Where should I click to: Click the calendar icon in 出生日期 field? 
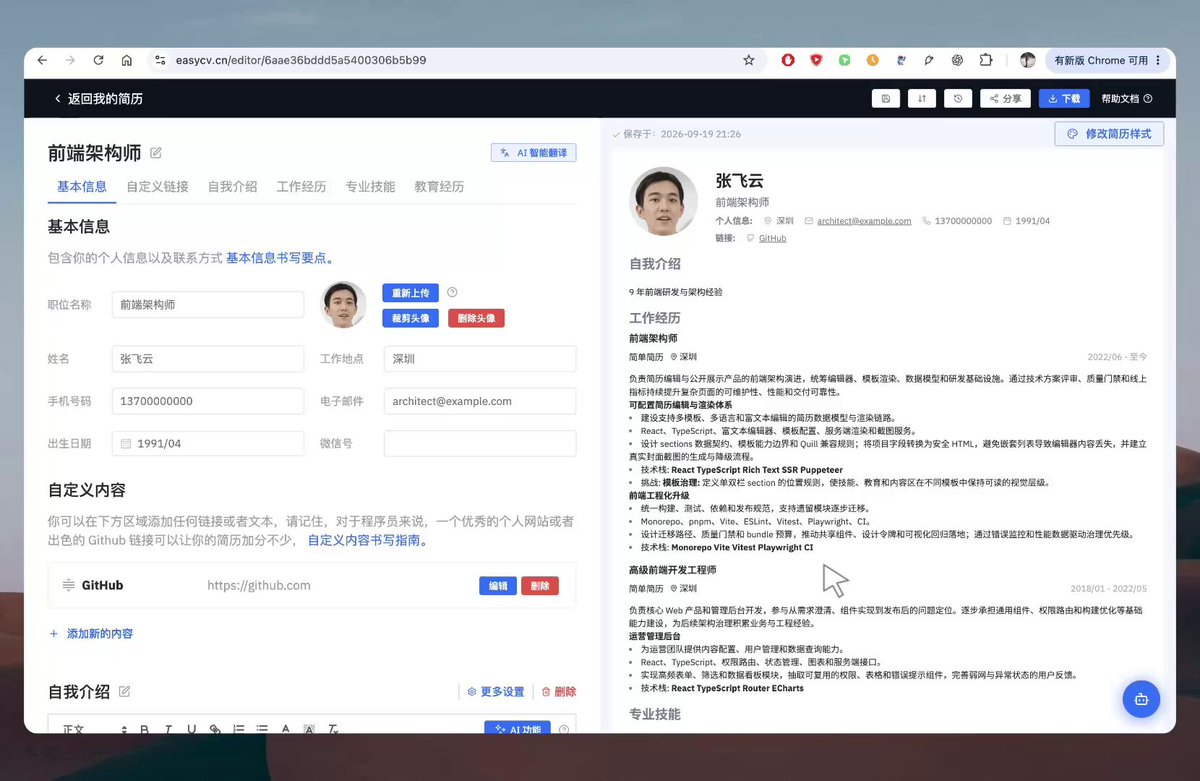pyautogui.click(x=127, y=443)
